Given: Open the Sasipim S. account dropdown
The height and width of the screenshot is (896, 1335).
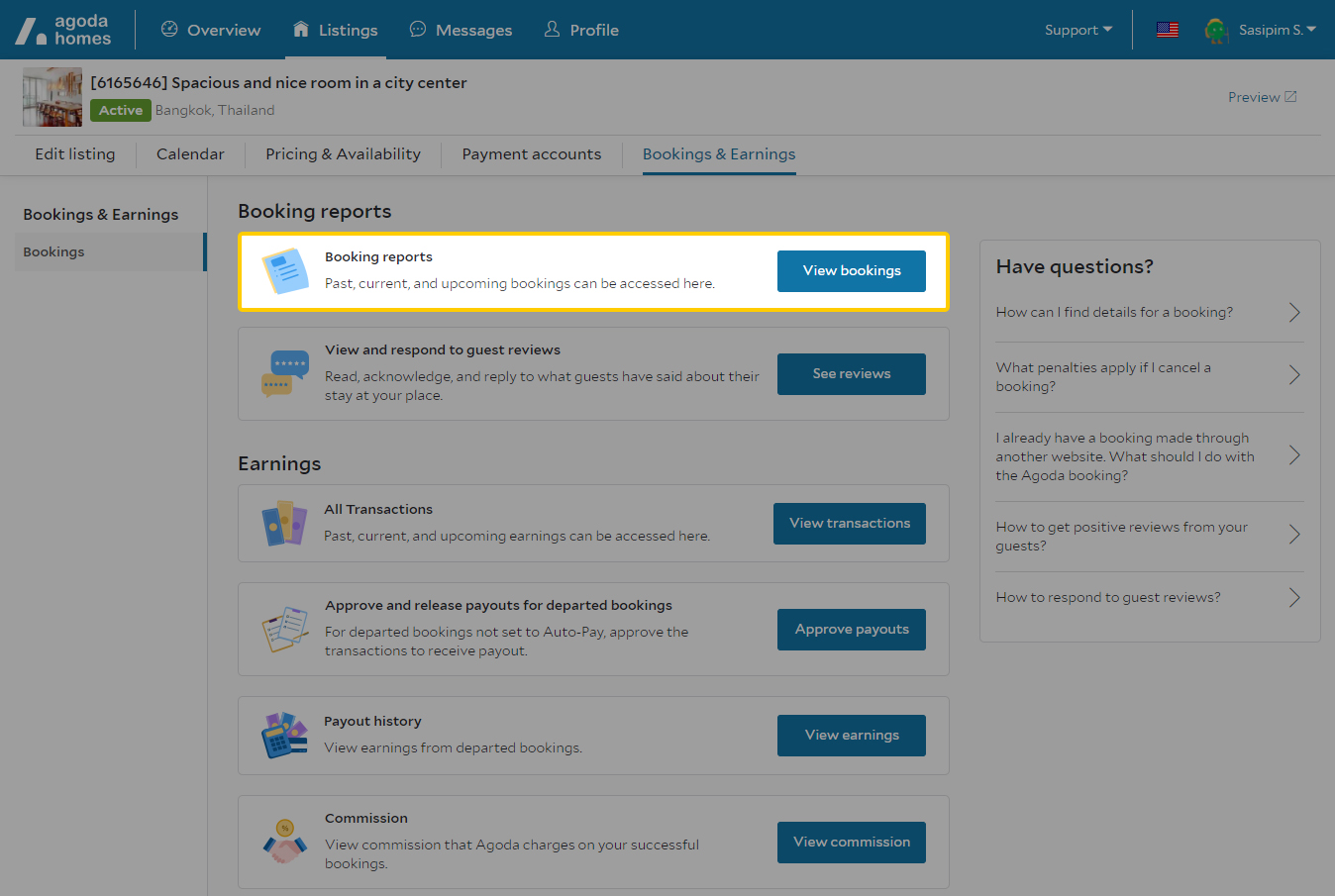Looking at the screenshot, I should tap(1277, 30).
